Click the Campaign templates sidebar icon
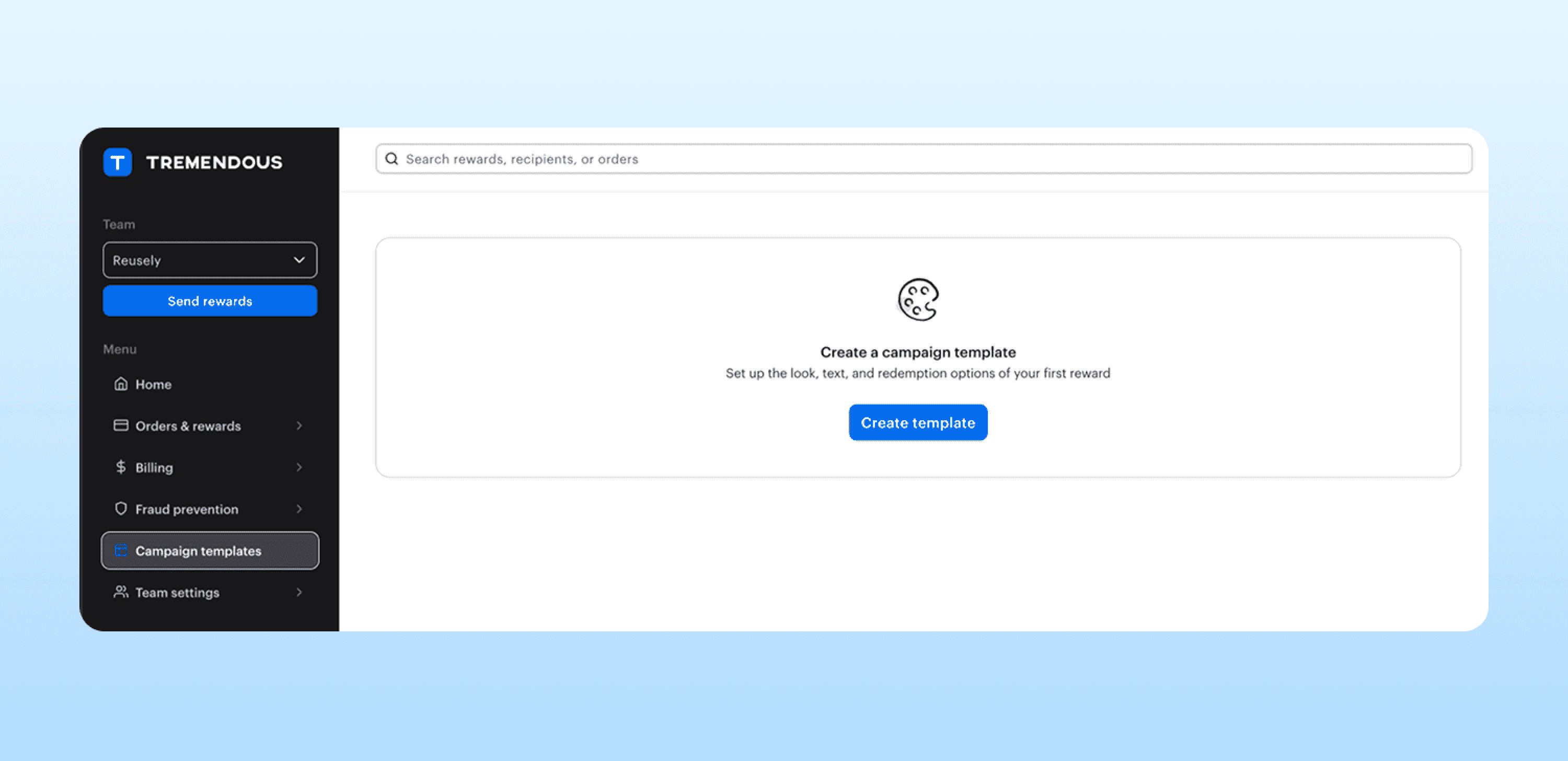This screenshot has width=1568, height=761. click(x=121, y=550)
